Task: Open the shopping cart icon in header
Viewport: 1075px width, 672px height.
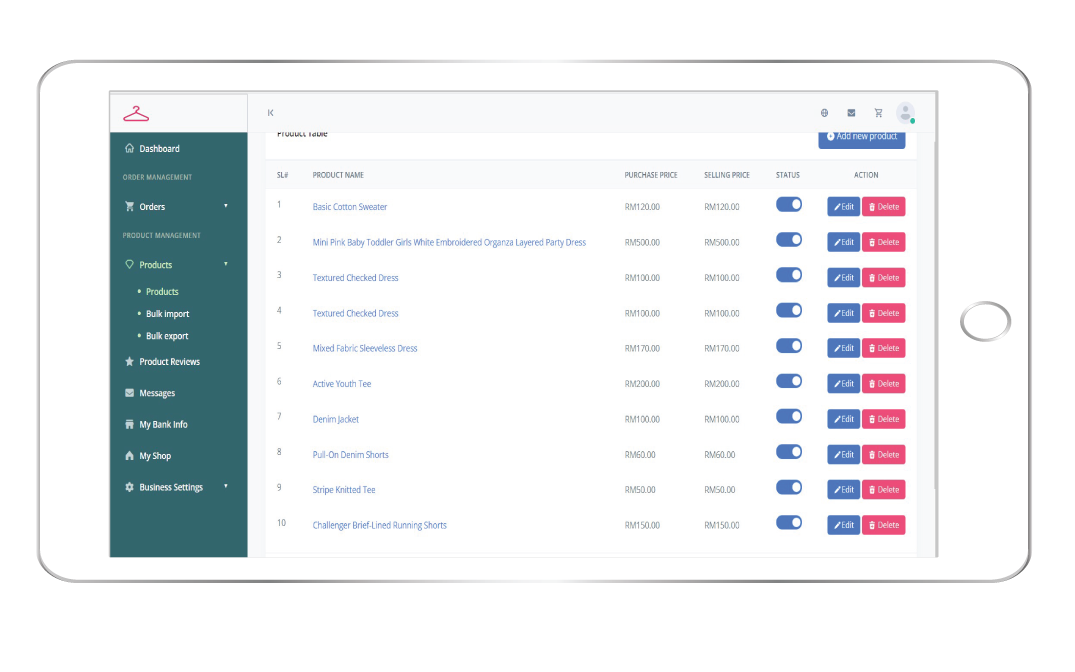Action: 878,113
